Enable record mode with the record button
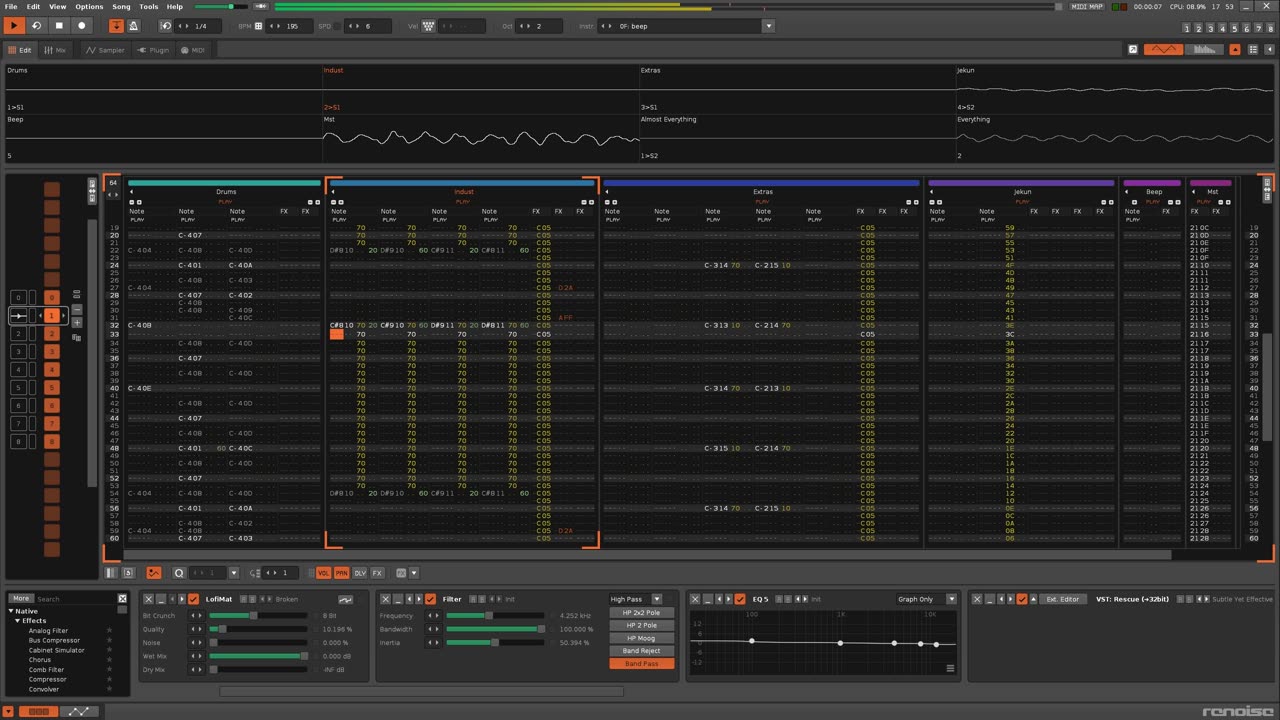This screenshot has height=720, width=1280. (x=82, y=25)
